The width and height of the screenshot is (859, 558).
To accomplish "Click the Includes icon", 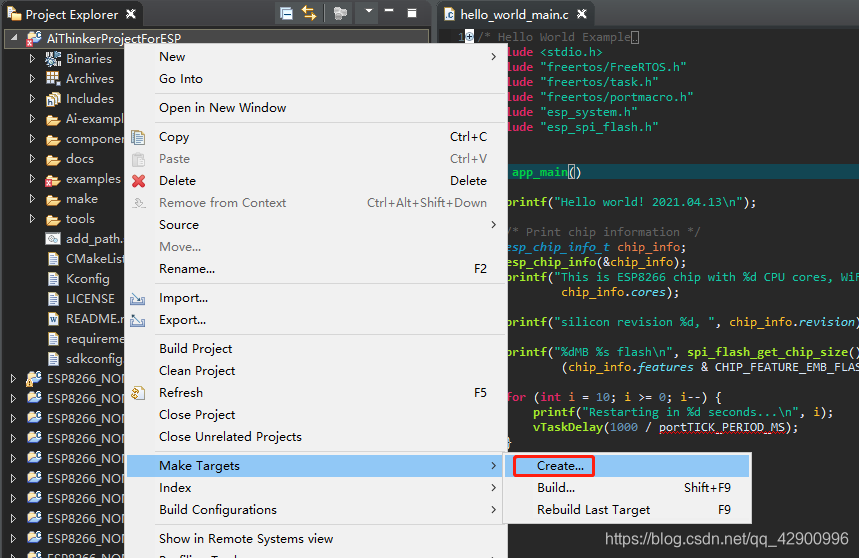I will click(53, 99).
